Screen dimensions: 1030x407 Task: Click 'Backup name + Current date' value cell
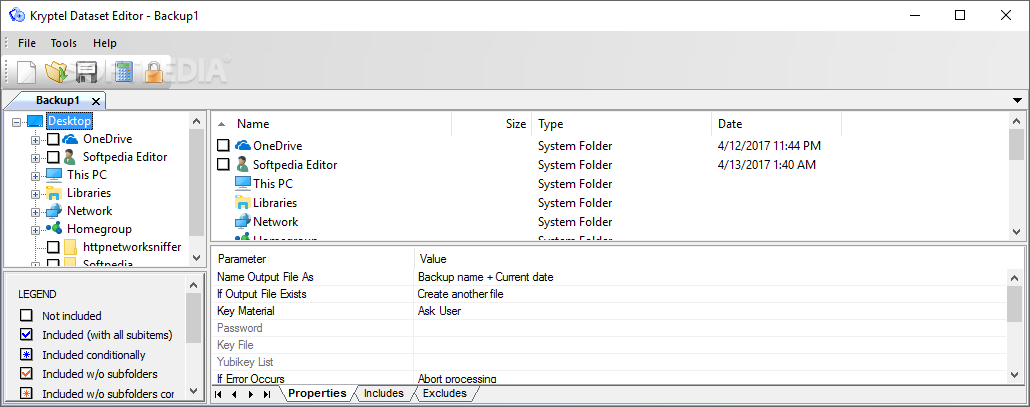(x=709, y=277)
